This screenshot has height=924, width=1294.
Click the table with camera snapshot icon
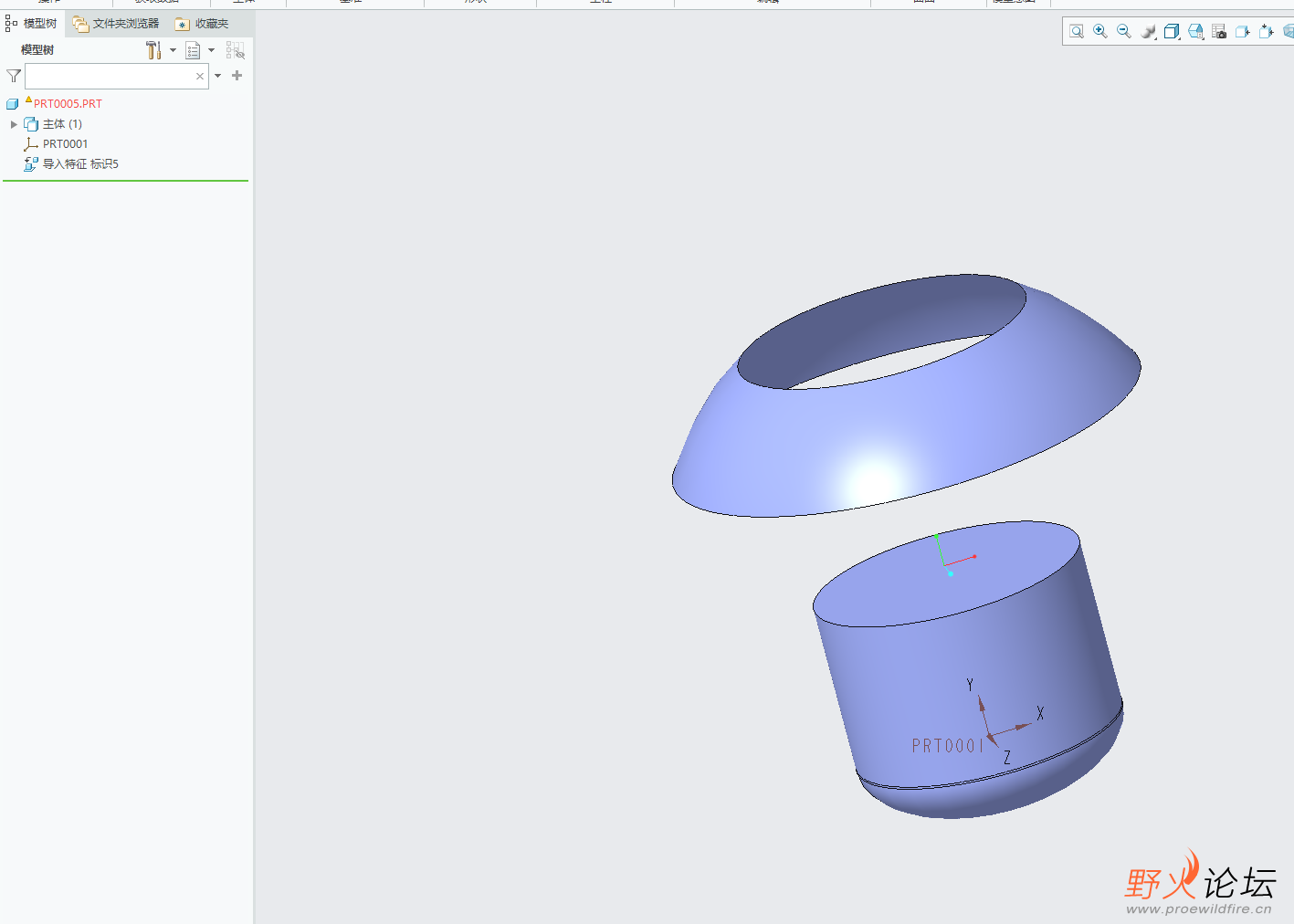click(x=1219, y=32)
